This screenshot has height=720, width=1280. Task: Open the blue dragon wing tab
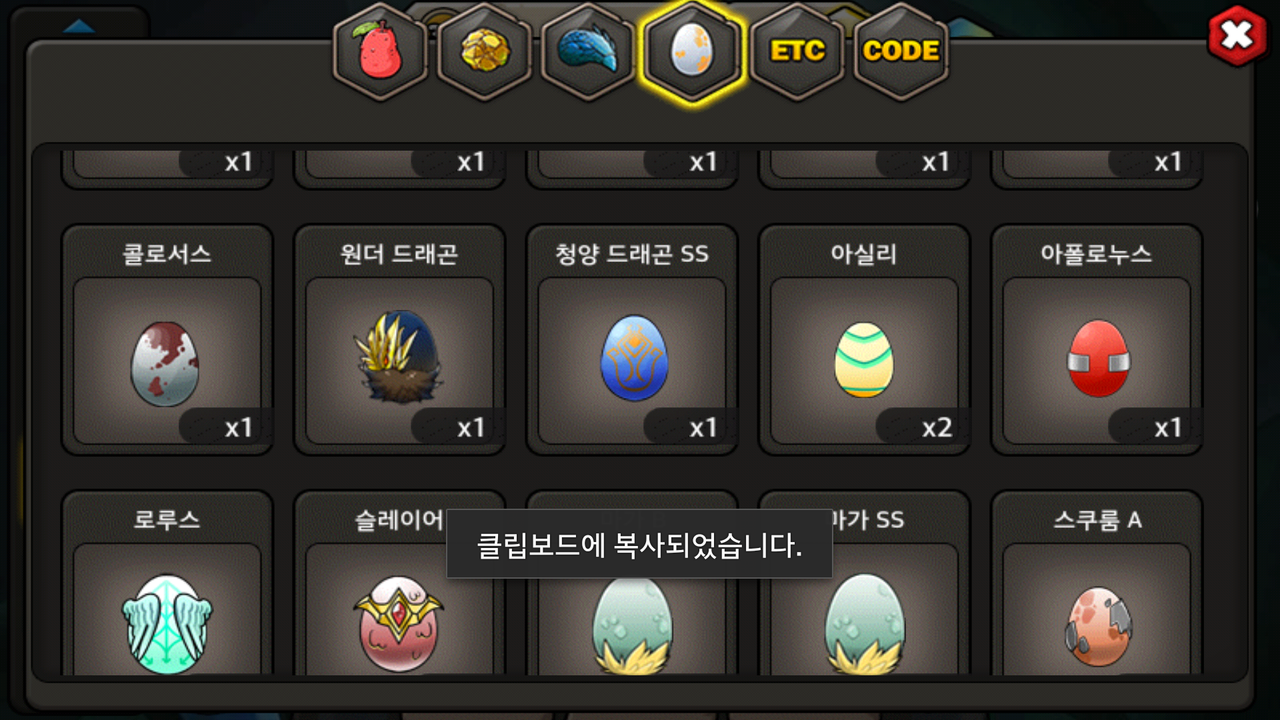point(588,51)
